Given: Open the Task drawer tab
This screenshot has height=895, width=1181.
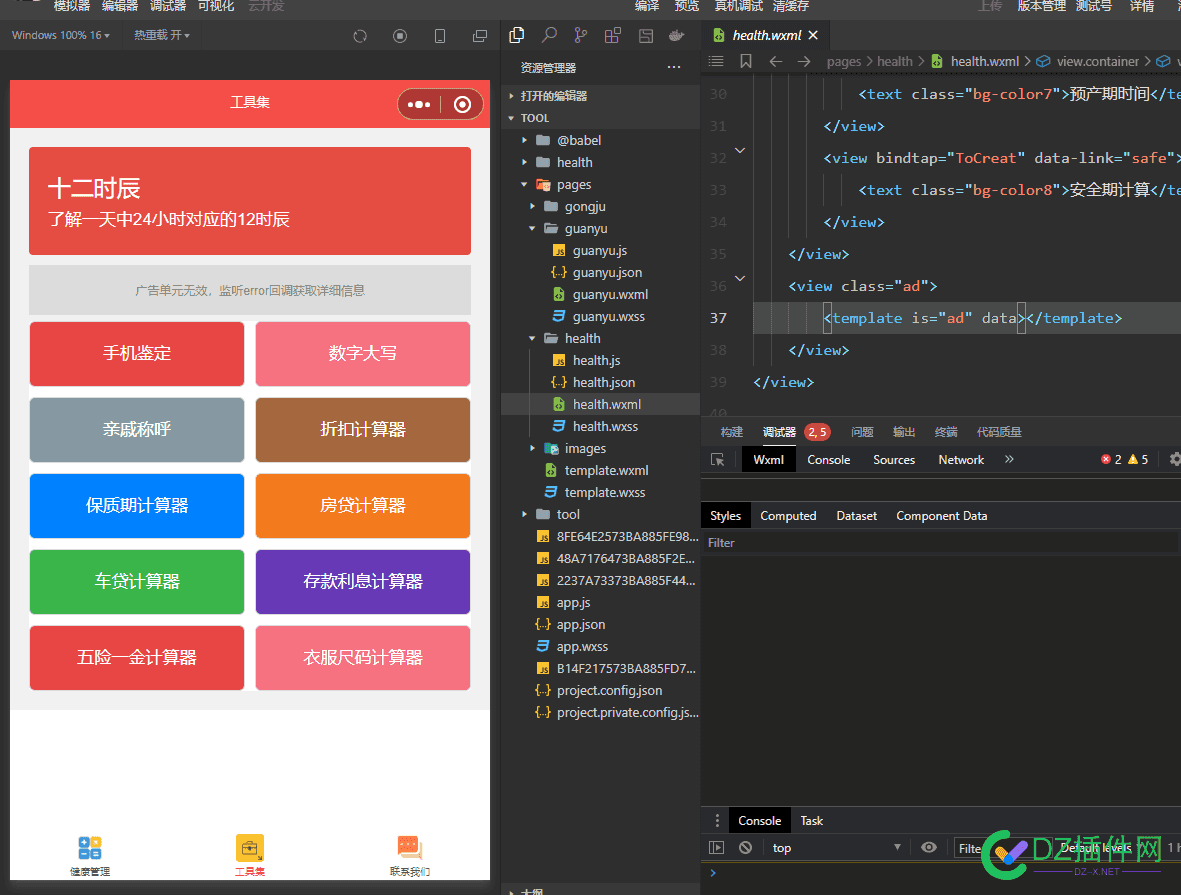Looking at the screenshot, I should point(812,821).
